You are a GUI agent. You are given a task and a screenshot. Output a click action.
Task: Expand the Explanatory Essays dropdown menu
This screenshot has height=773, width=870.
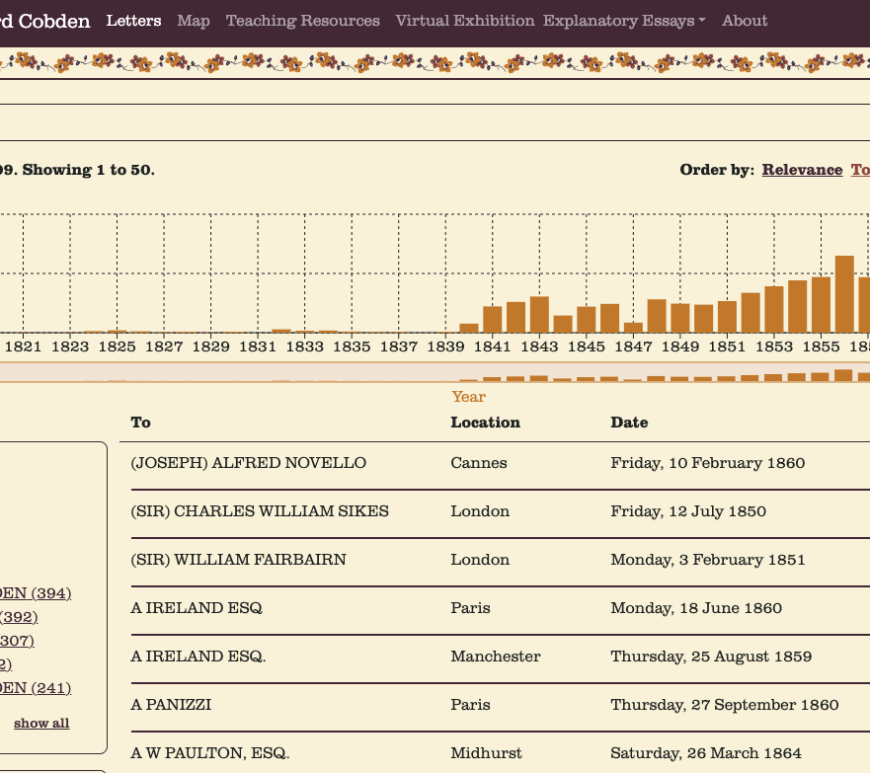coord(624,21)
